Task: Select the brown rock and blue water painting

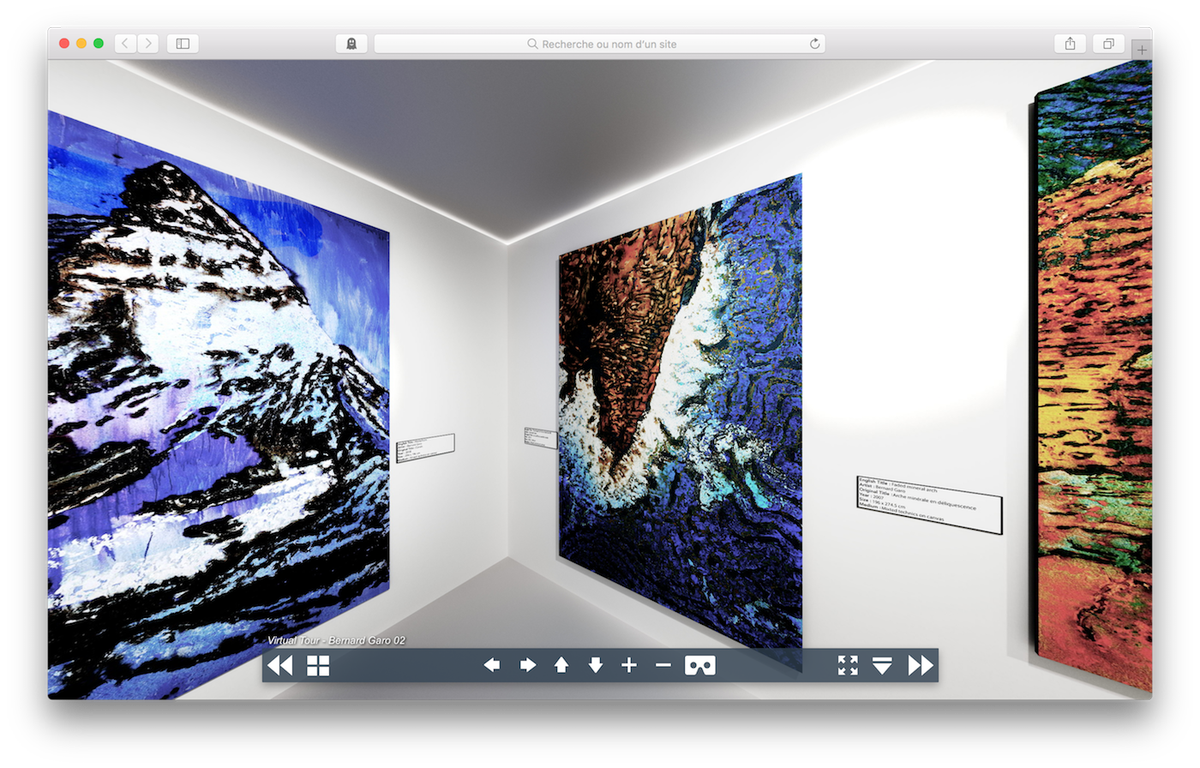Action: point(680,420)
